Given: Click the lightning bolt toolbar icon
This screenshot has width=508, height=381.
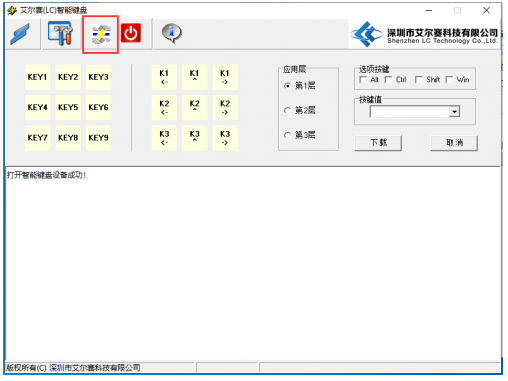Looking at the screenshot, I should coord(101,35).
